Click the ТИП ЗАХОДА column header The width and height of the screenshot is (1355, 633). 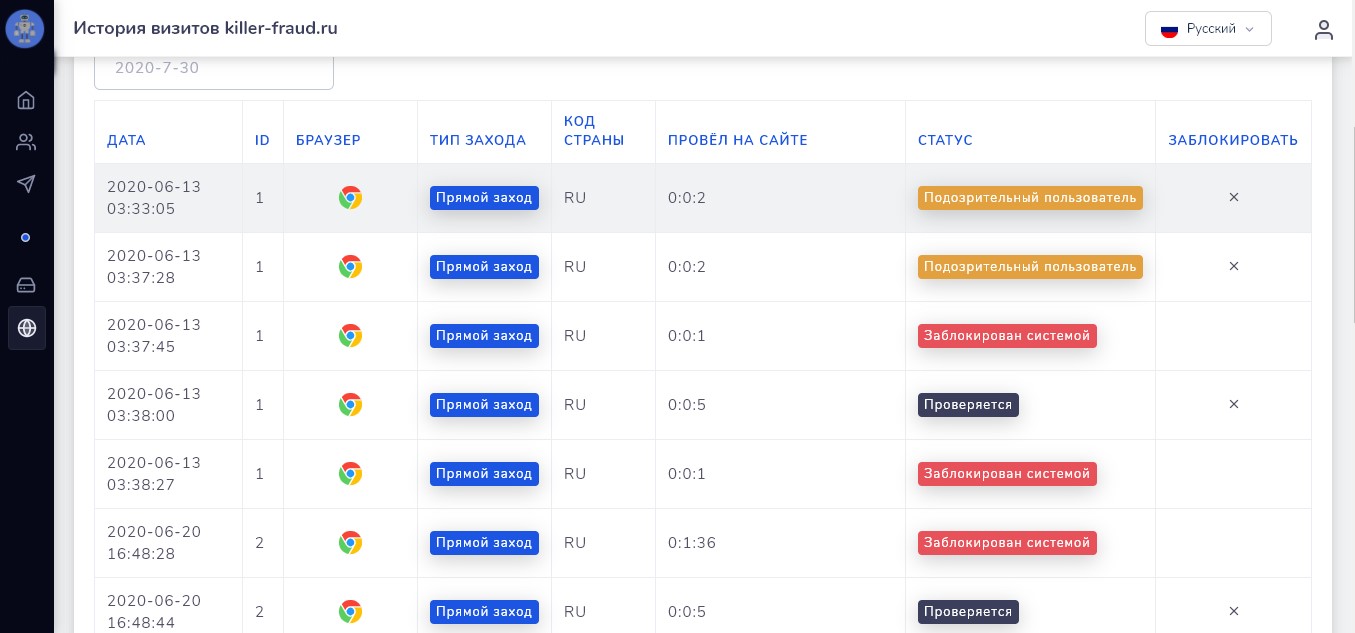(x=478, y=140)
